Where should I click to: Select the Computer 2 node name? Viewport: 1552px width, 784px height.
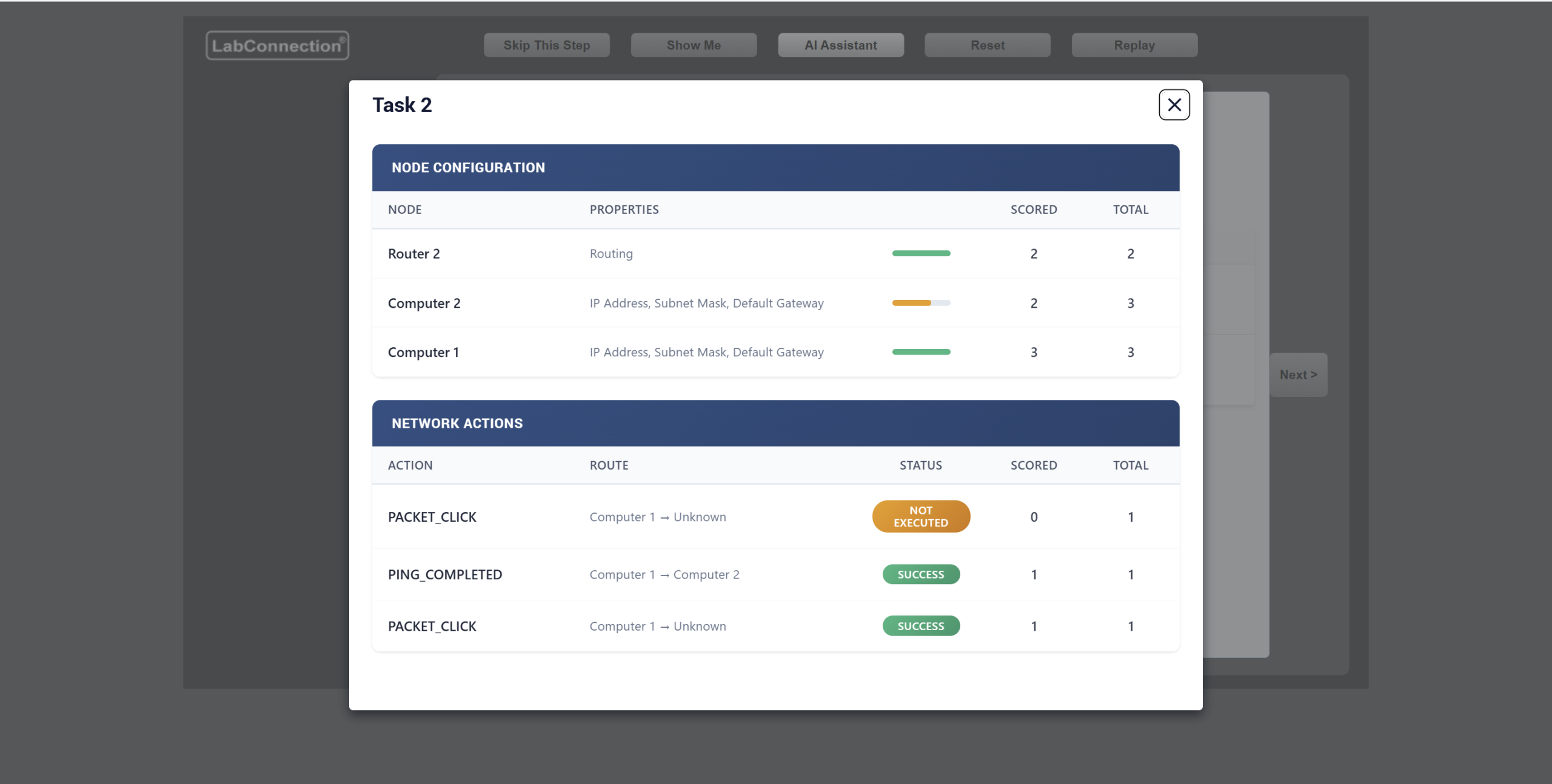[x=424, y=304]
